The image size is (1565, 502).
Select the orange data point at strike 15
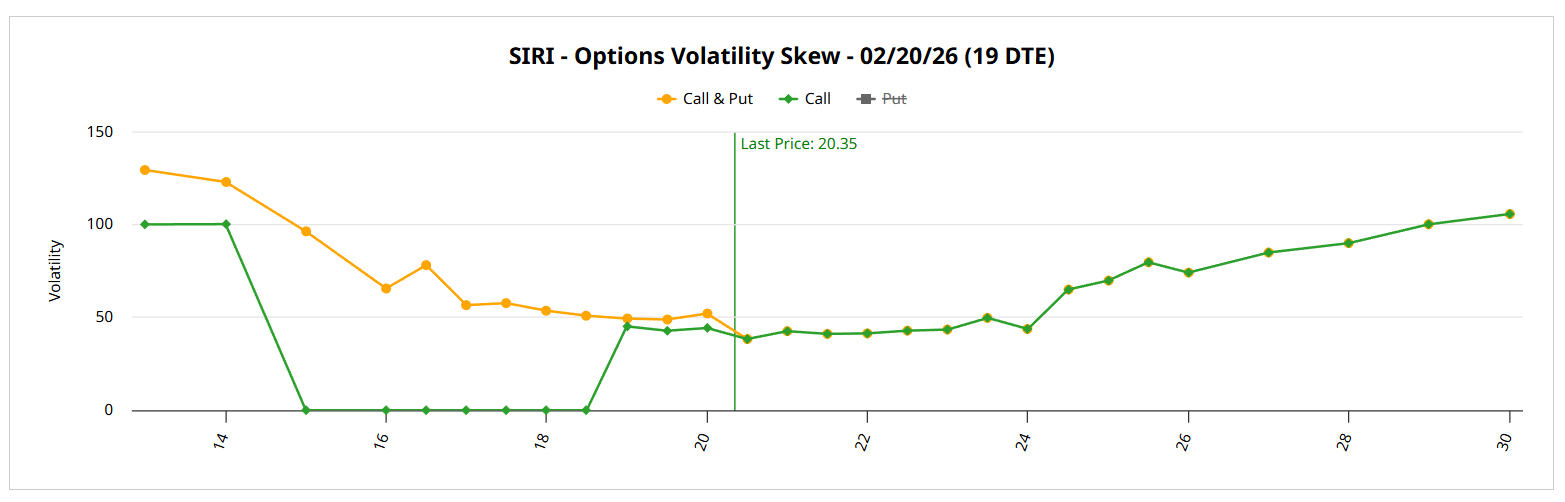[306, 231]
